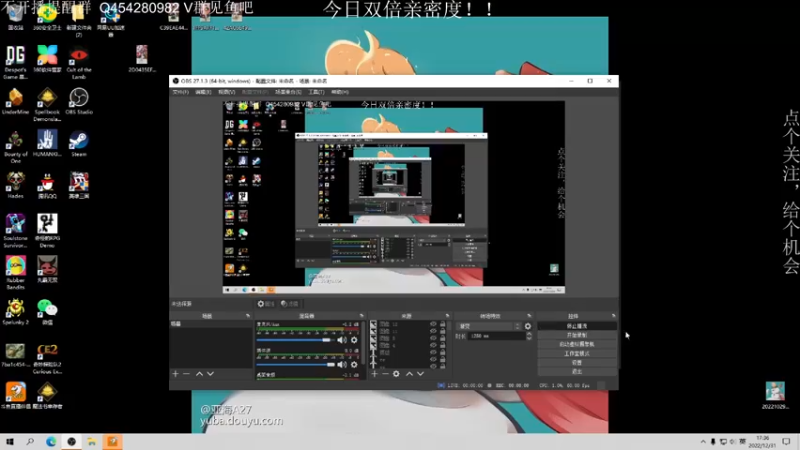Toggle visibility eye of the fourth source
Screen dimensions: 800x450
(x=433, y=345)
